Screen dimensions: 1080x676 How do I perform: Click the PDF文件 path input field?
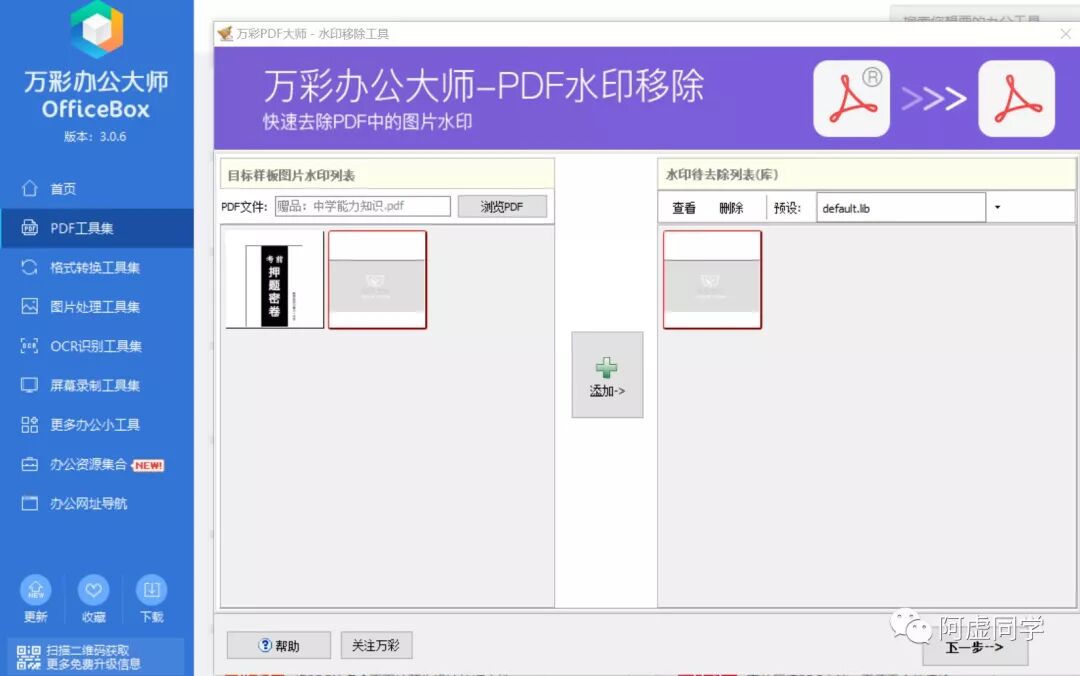pyautogui.click(x=362, y=206)
